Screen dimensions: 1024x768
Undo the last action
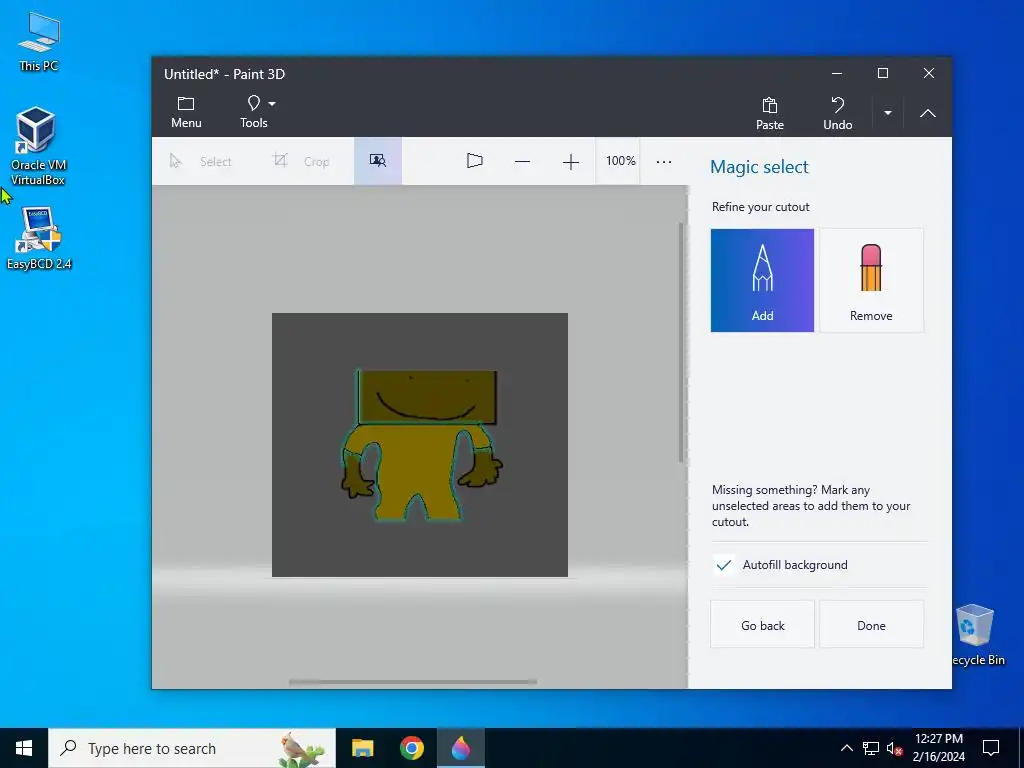point(837,113)
